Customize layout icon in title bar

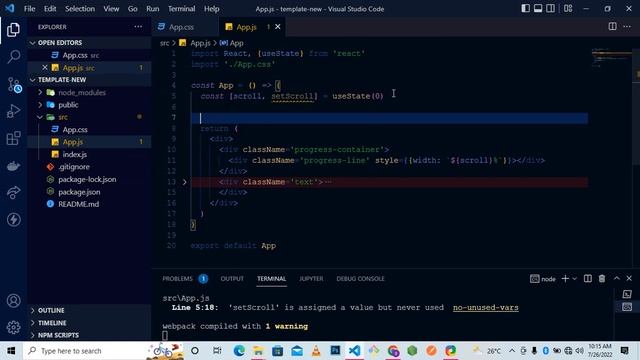tap(568, 8)
